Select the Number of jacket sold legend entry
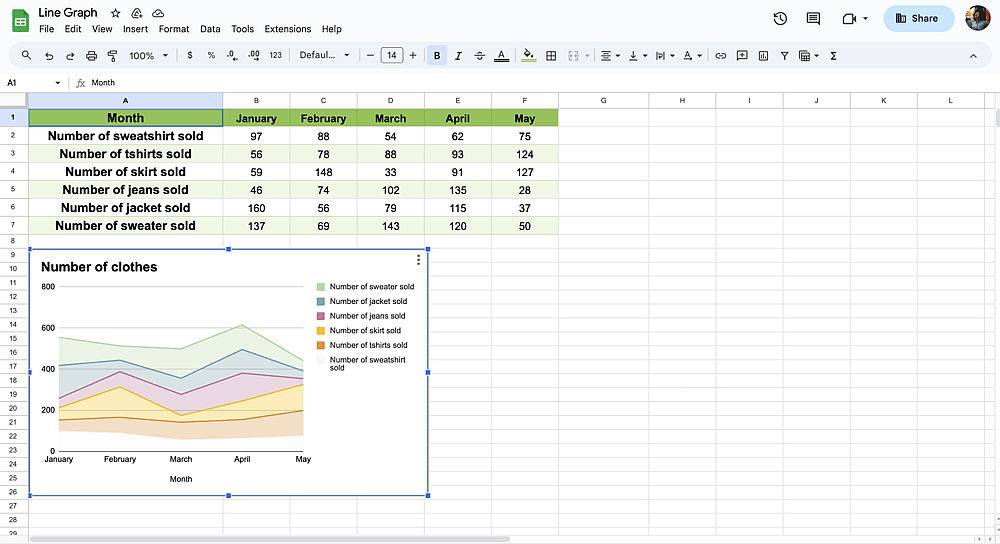This screenshot has height=544, width=1000. tap(362, 301)
